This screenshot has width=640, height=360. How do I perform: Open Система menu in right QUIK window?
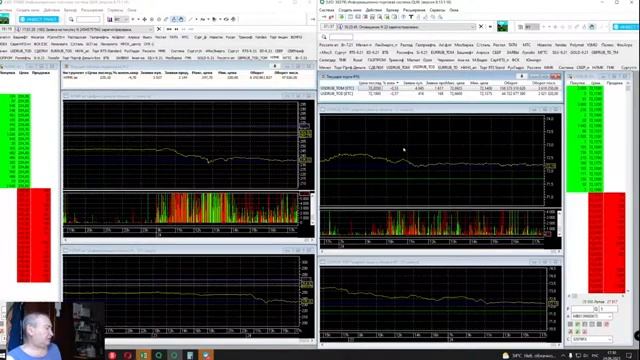click(x=327, y=10)
